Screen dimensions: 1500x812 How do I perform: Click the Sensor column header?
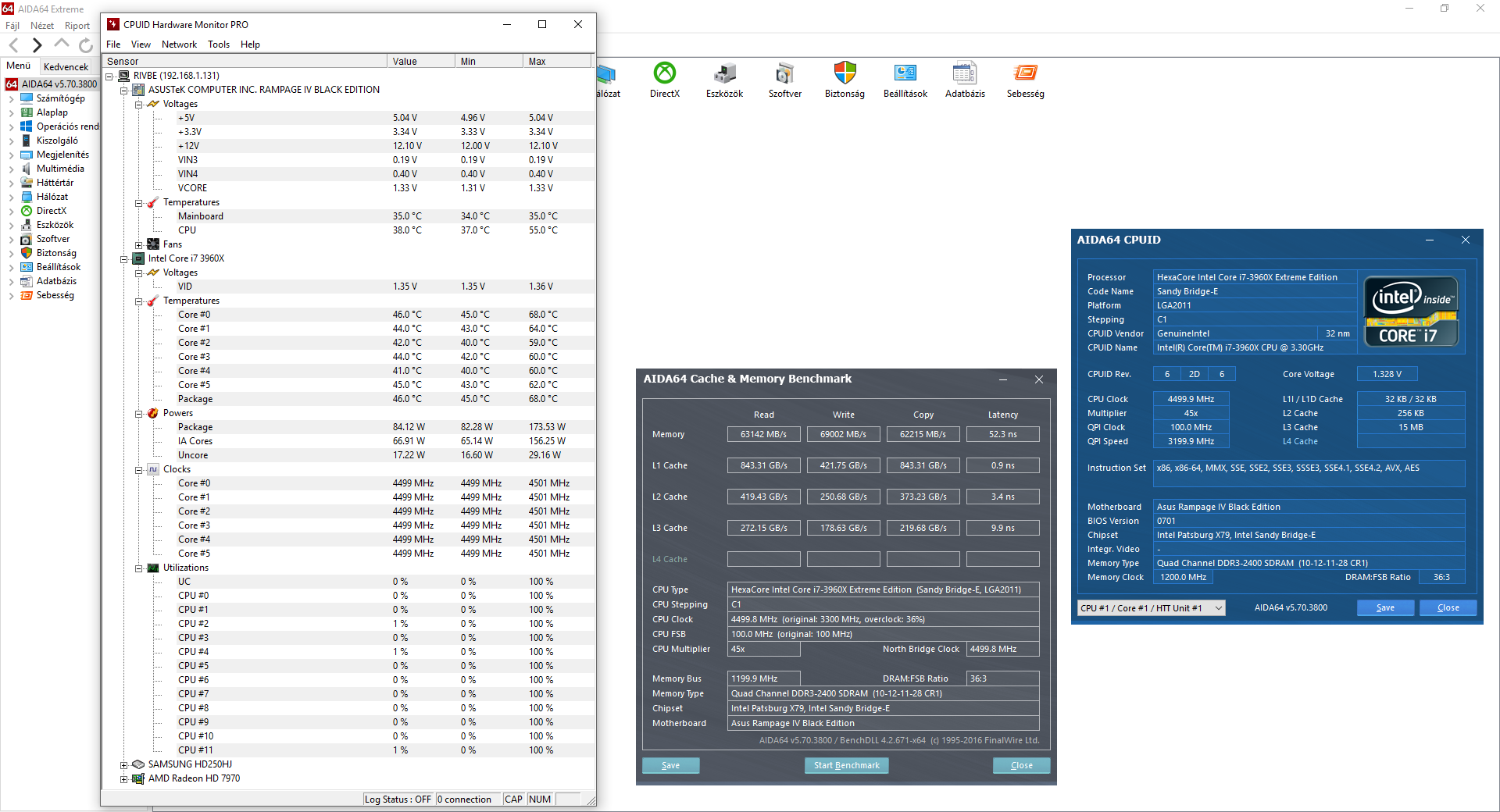245,61
